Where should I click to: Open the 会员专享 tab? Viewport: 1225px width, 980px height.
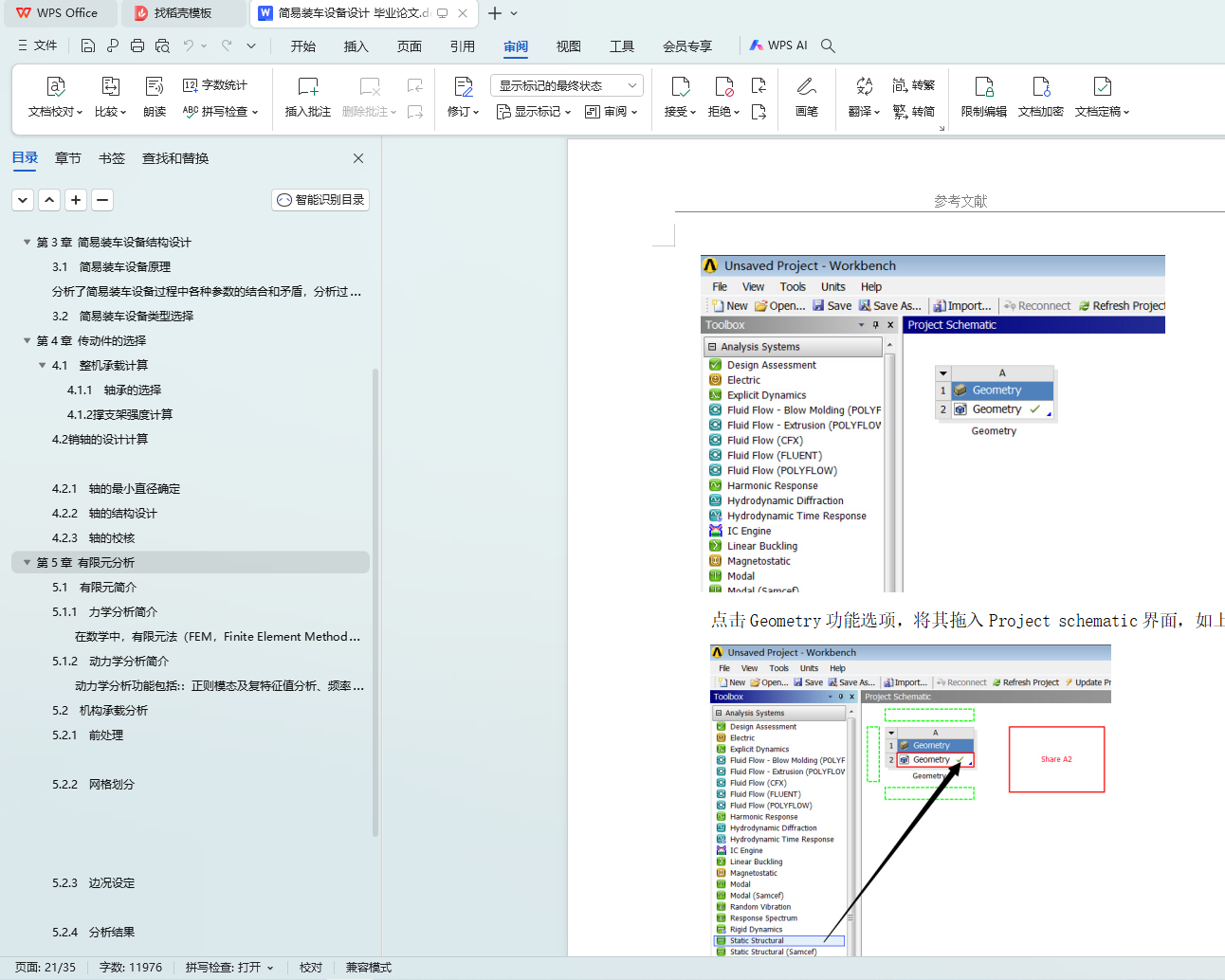coord(687,46)
